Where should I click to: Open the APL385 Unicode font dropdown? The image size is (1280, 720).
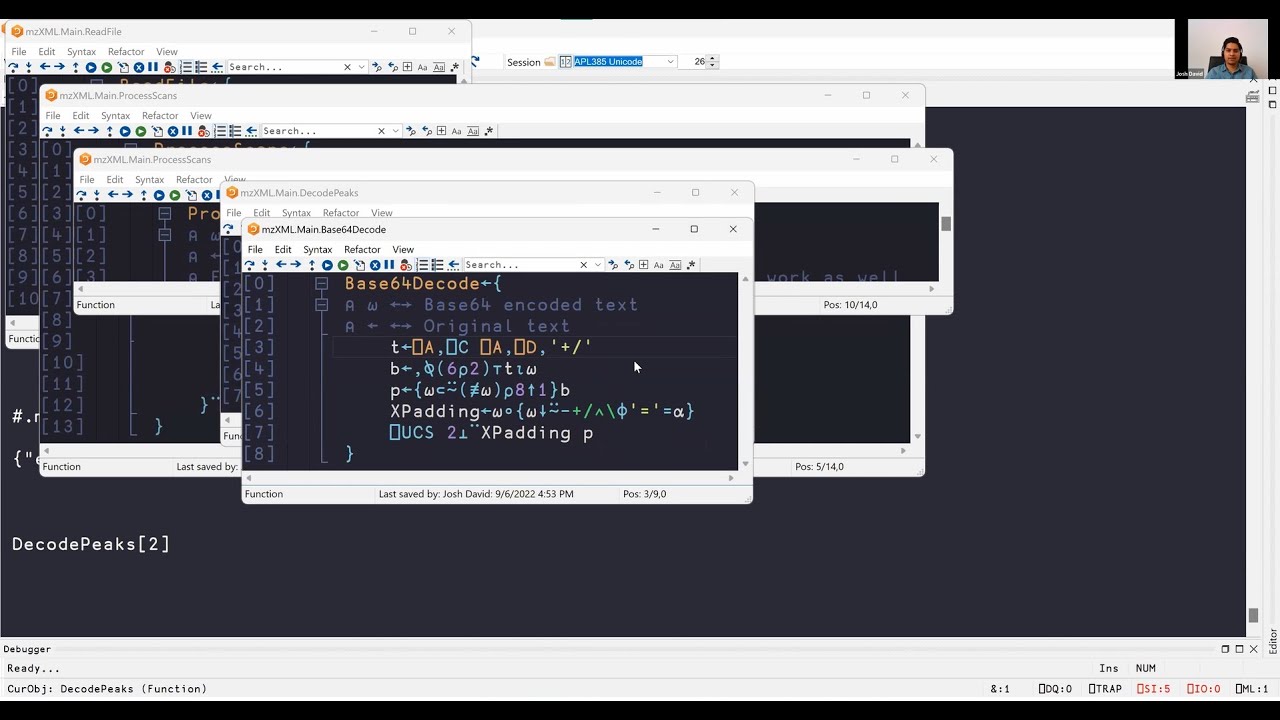(670, 62)
